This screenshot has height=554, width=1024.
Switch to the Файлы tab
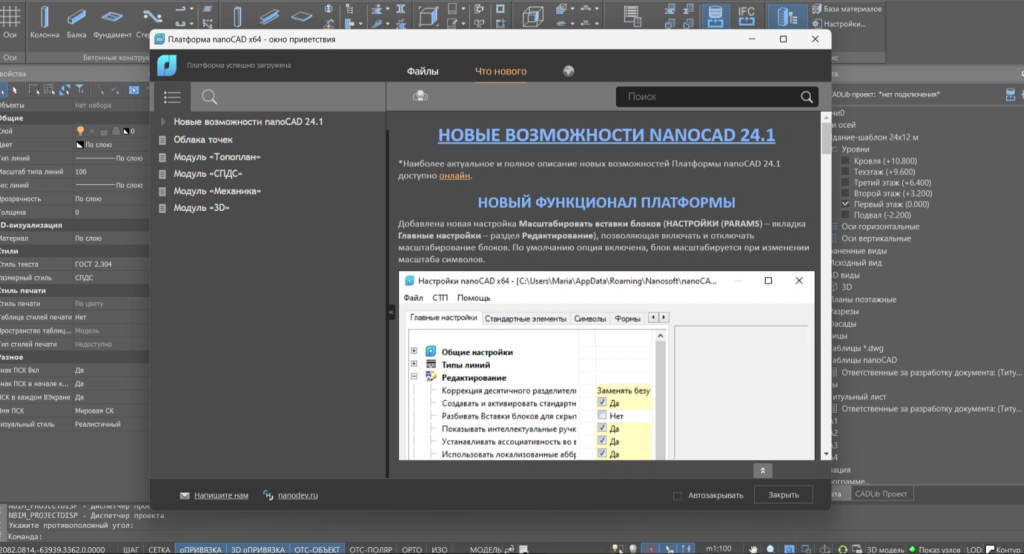[x=422, y=71]
